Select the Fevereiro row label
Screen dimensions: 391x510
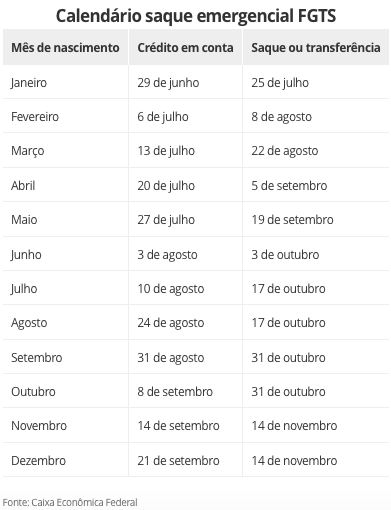click(35, 117)
